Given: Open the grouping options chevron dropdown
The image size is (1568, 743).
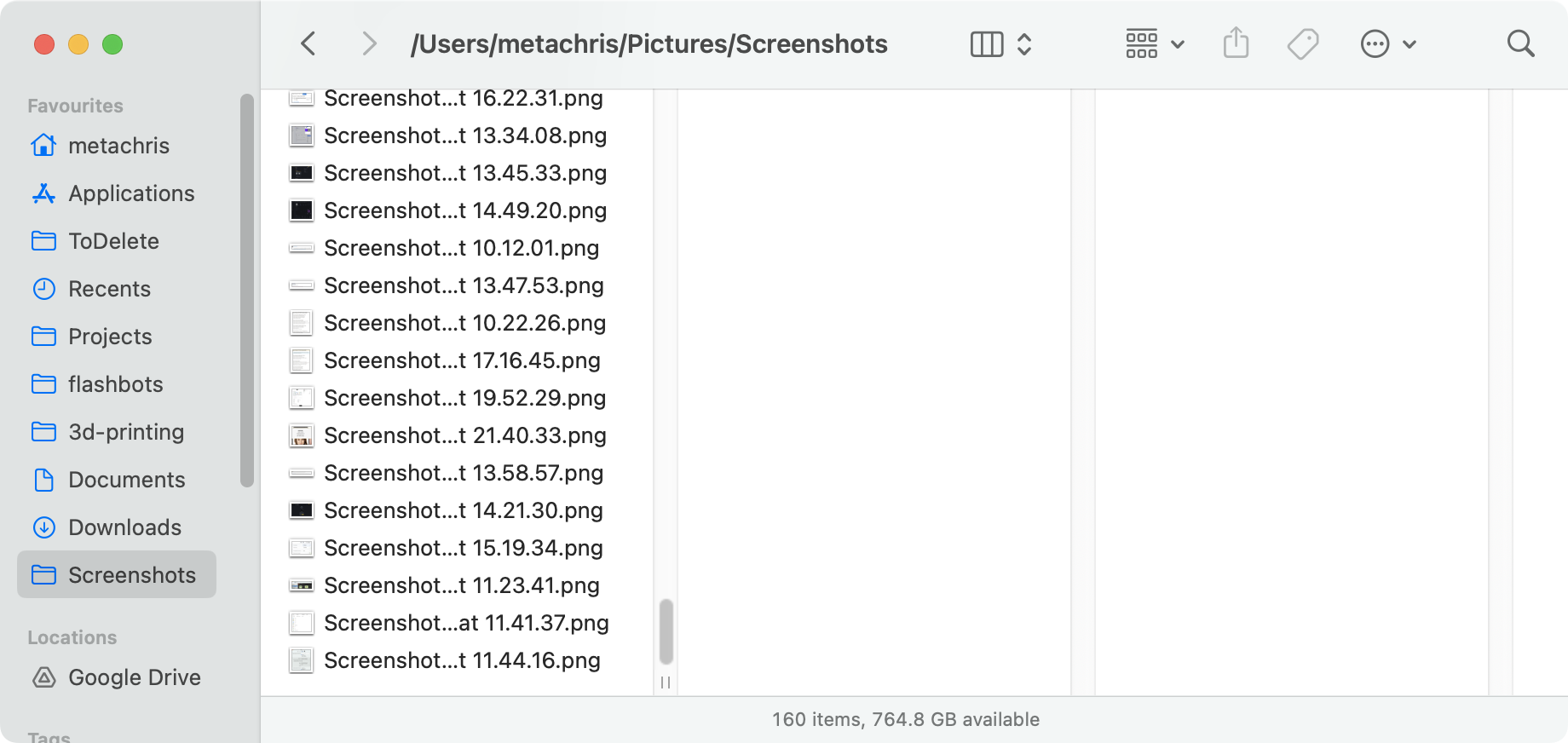Looking at the screenshot, I should (x=1179, y=43).
